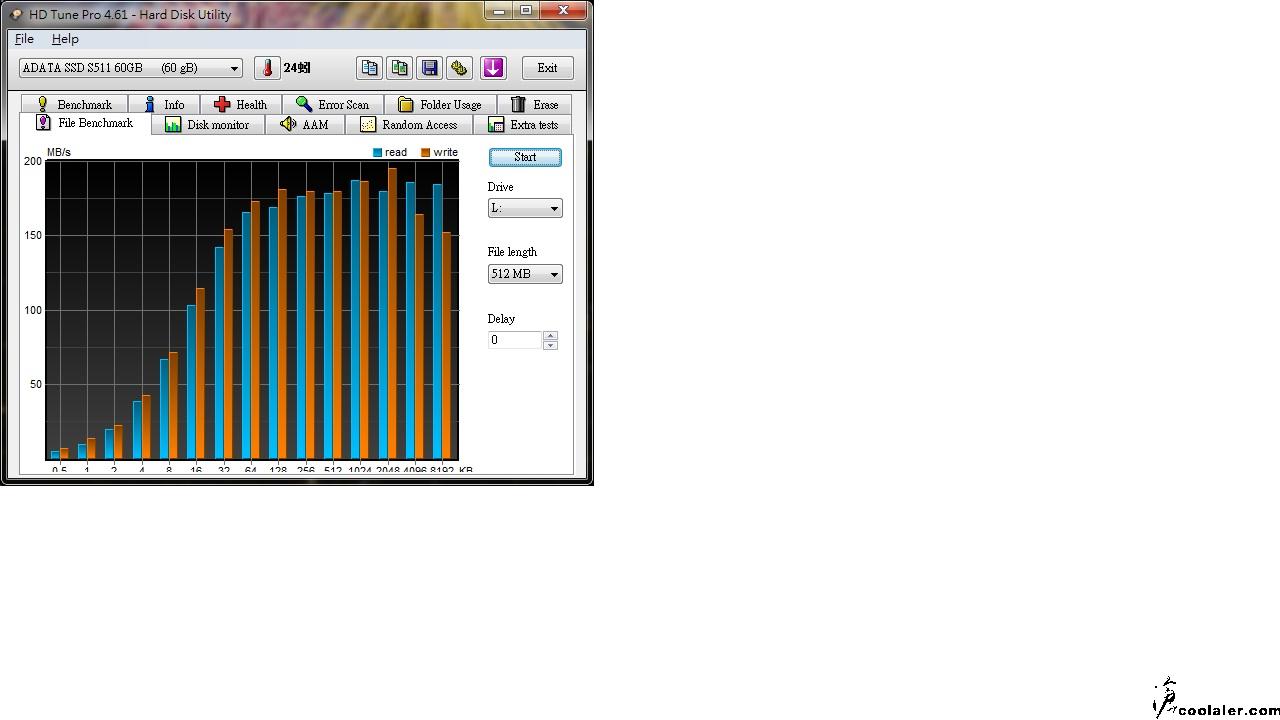Minimize the HD Tune Pro window
Image resolution: width=1280 pixels, height=720 pixels.
(x=500, y=10)
